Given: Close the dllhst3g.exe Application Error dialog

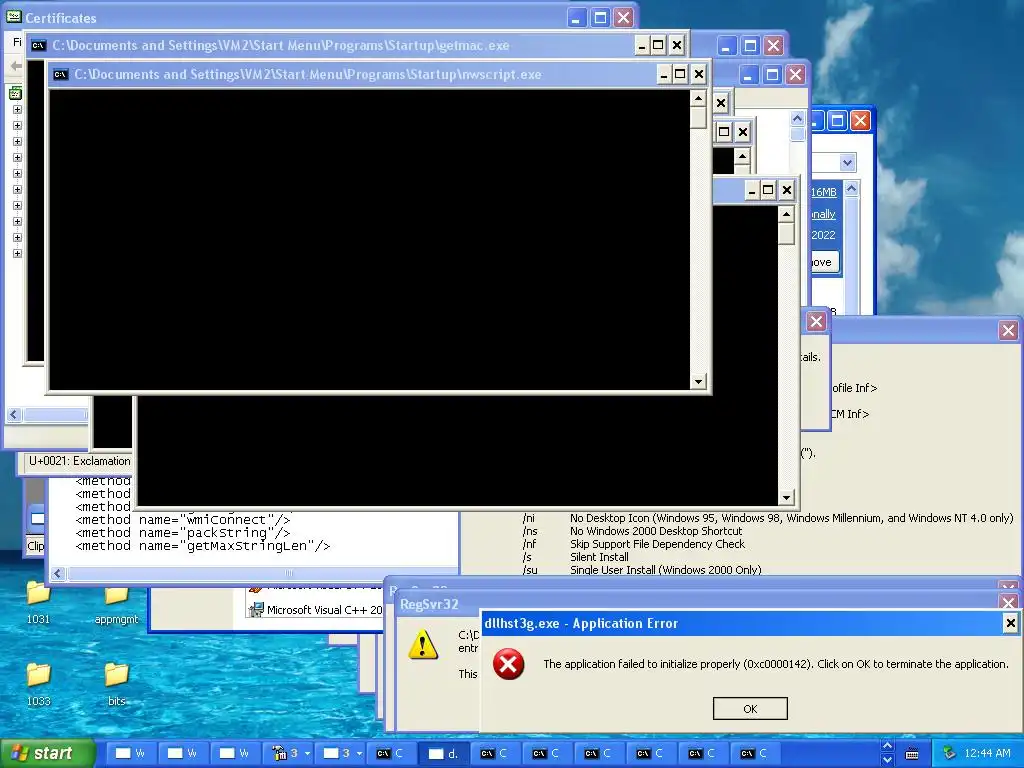Looking at the screenshot, I should tap(1010, 623).
